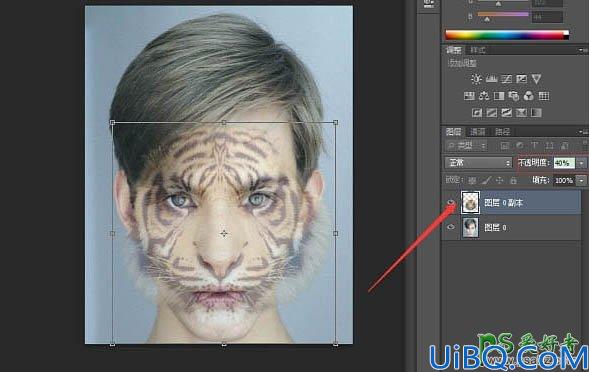Open the 不透明度 opacity slider arrow
This screenshot has width=589, height=372.
(x=582, y=163)
